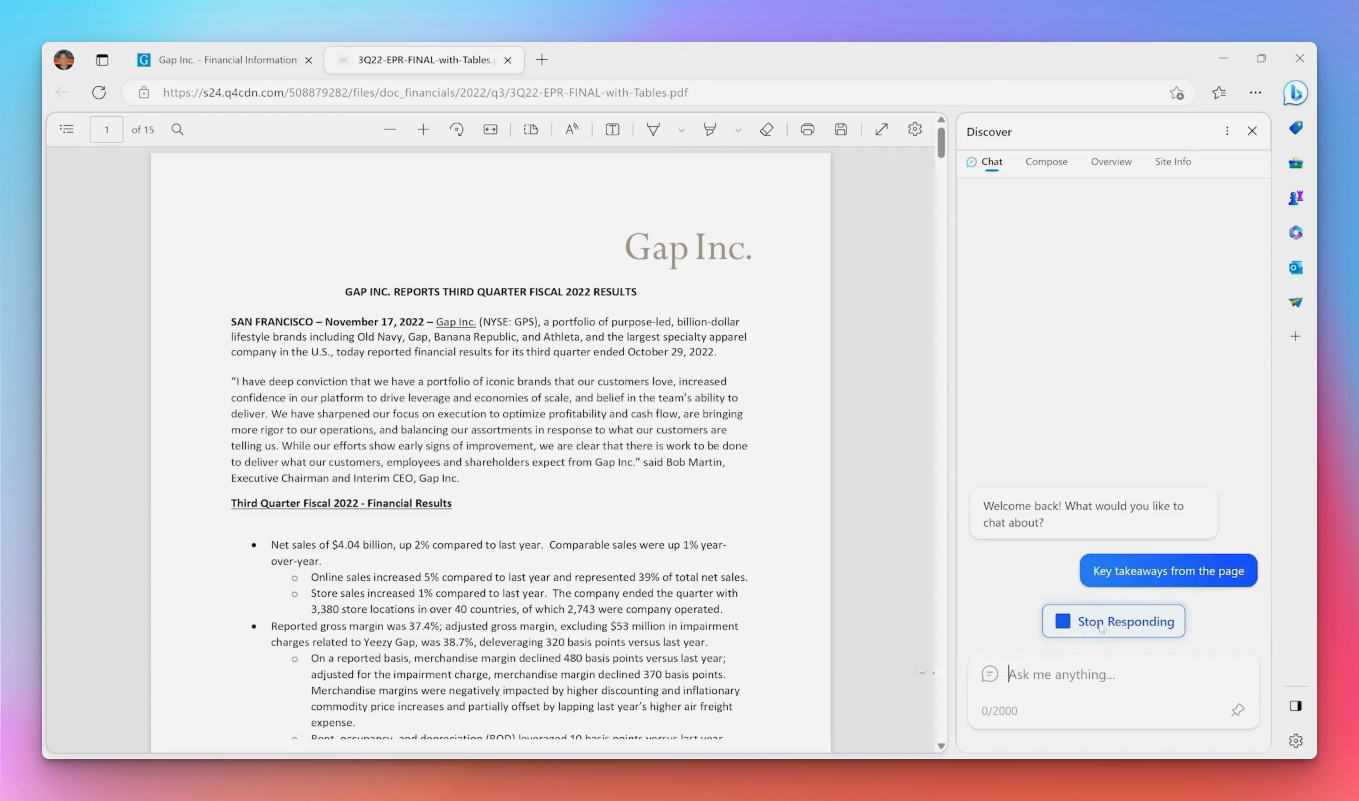View site information lock icon
This screenshot has height=801, width=1359.
tap(144, 92)
